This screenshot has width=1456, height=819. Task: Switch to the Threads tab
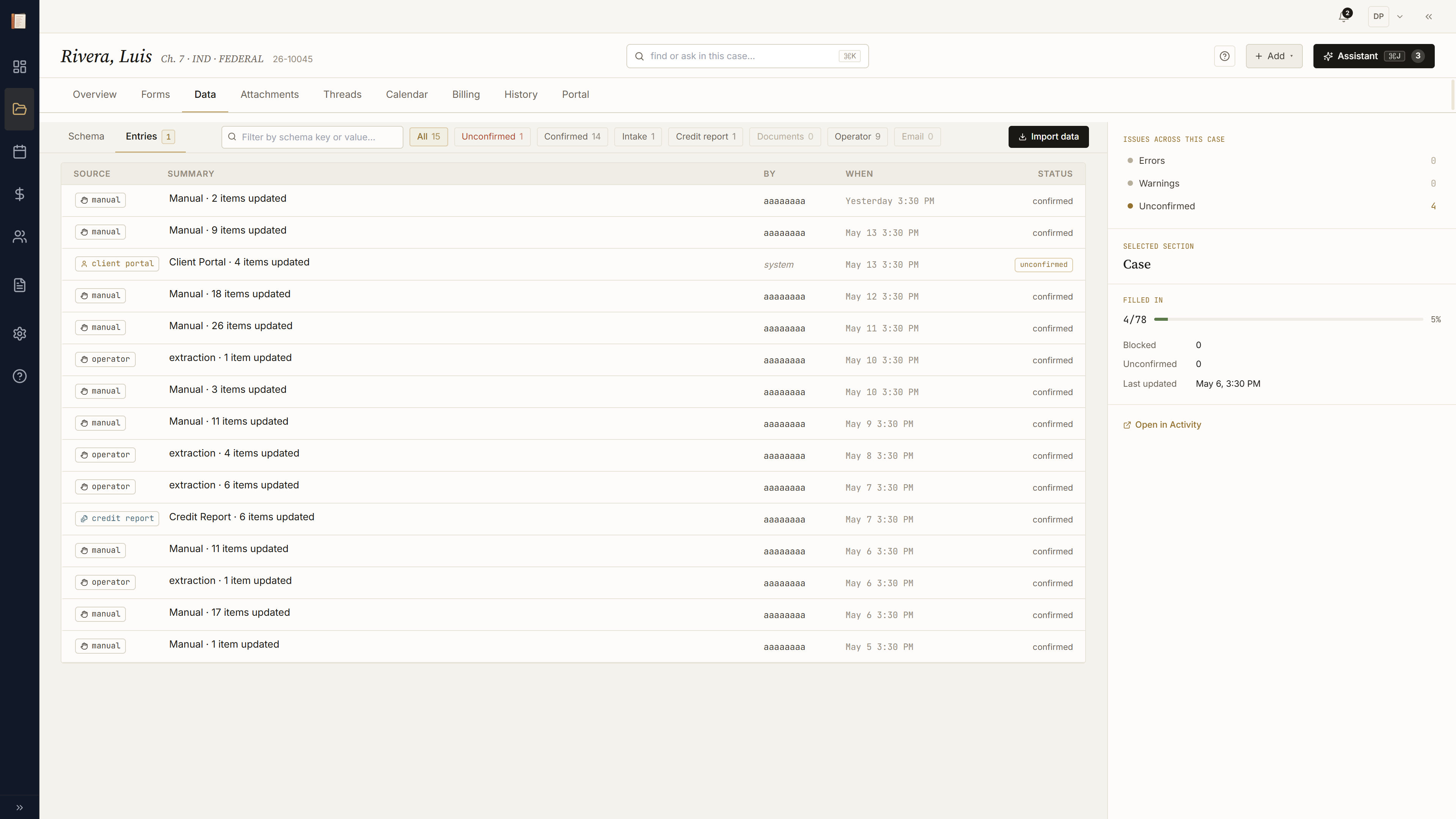pos(342,94)
